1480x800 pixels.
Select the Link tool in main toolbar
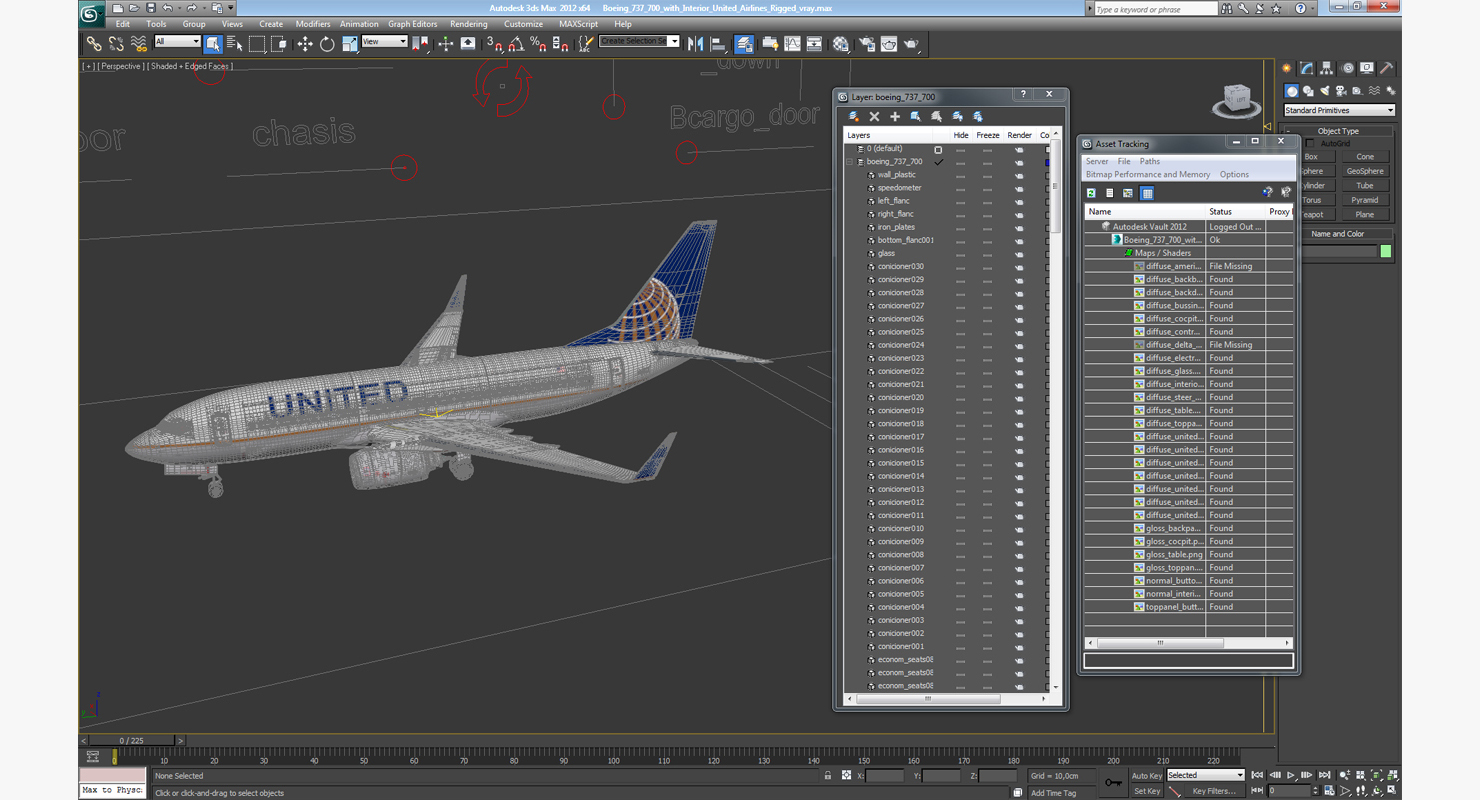93,44
